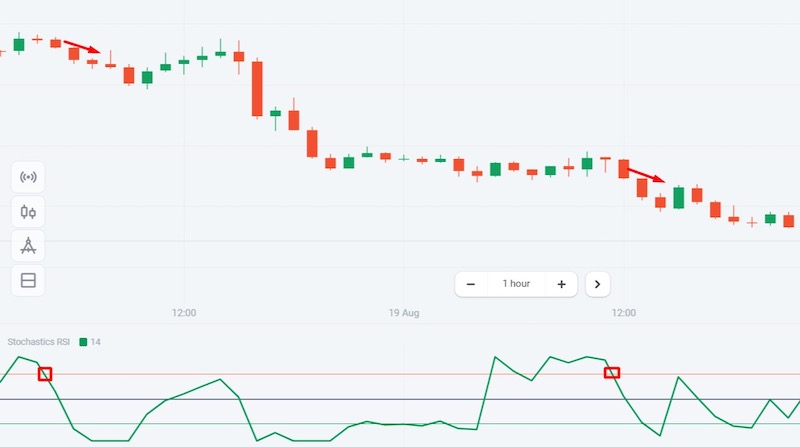Open the chart layout panel icon
This screenshot has height=447, width=800.
coord(28,281)
